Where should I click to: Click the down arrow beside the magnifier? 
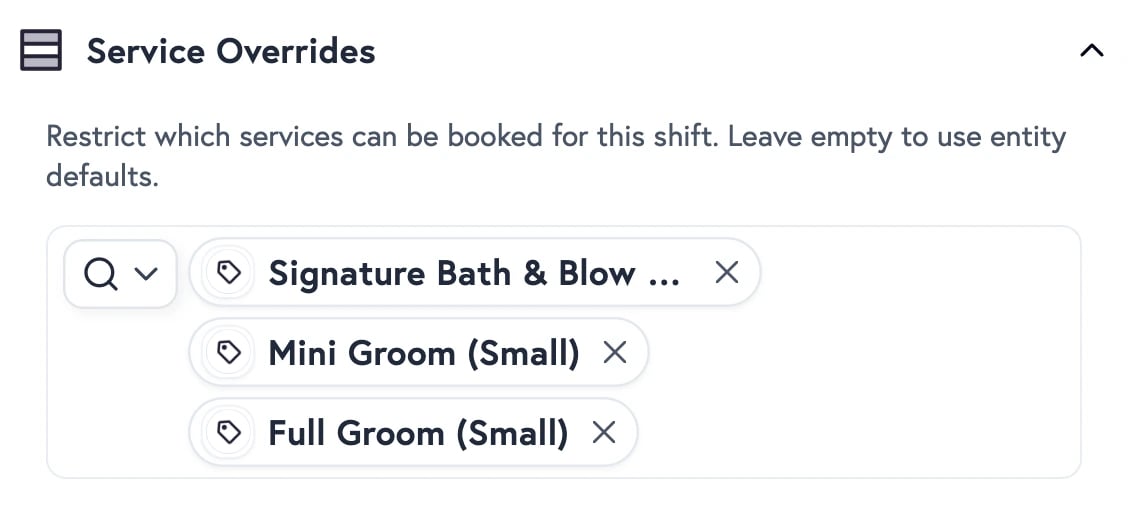146,273
